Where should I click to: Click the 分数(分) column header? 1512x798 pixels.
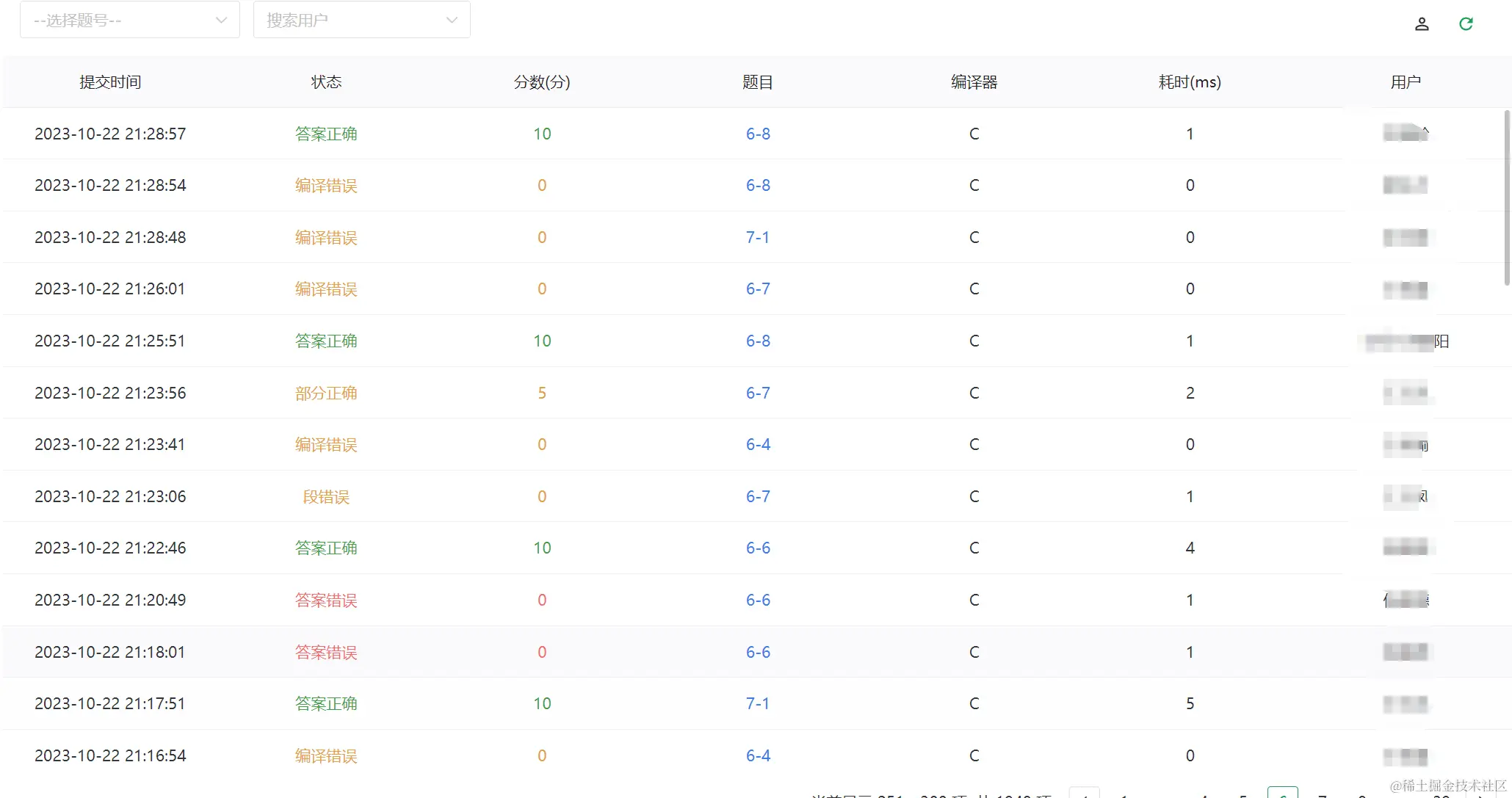(542, 82)
